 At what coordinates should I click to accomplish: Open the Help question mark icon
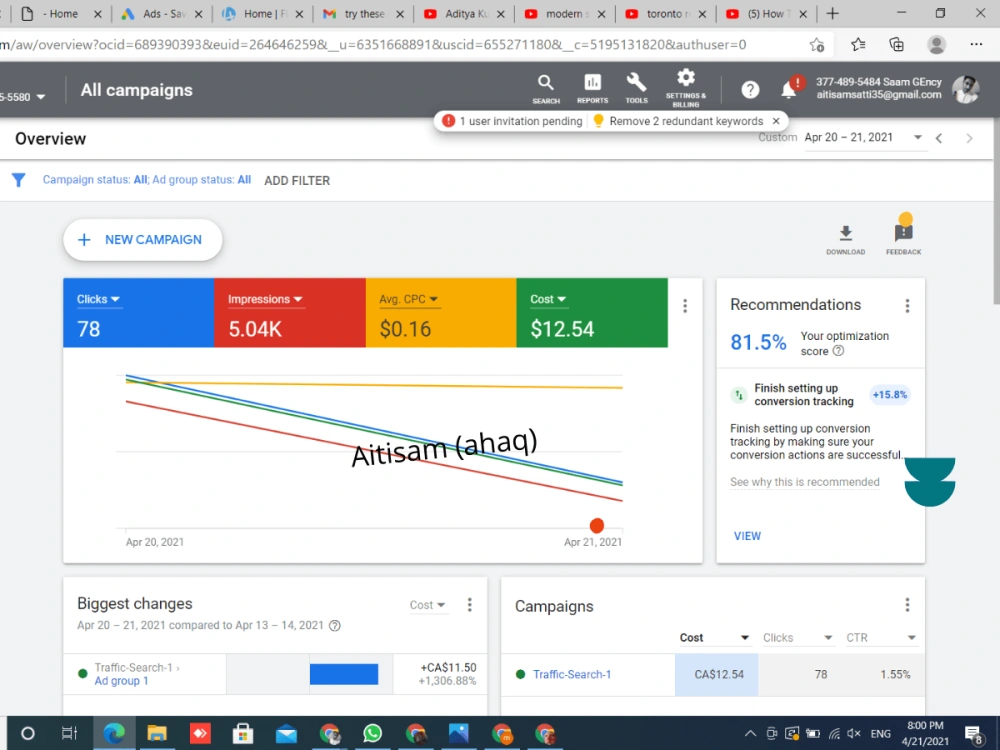coord(750,90)
